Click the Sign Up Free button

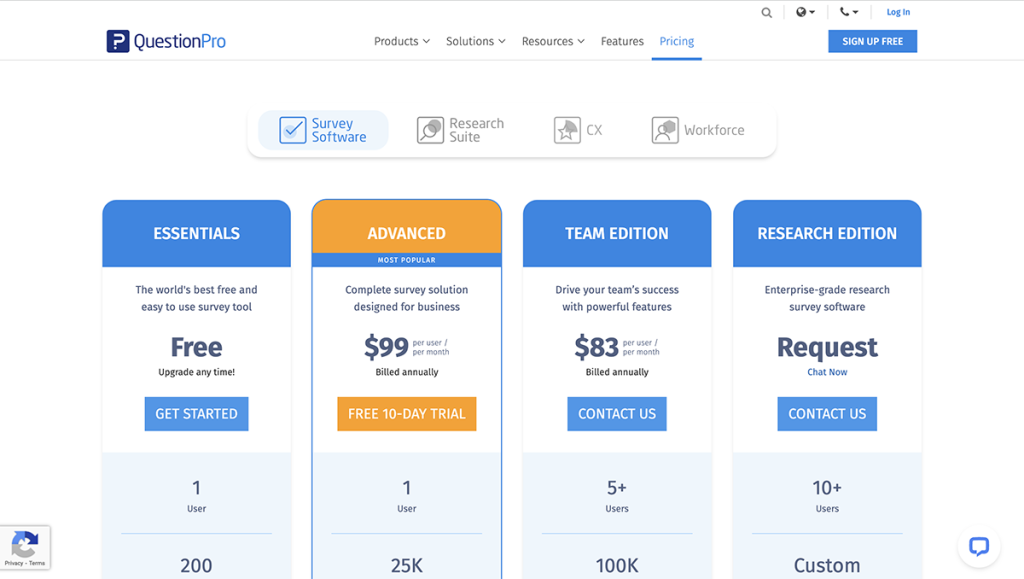(872, 41)
